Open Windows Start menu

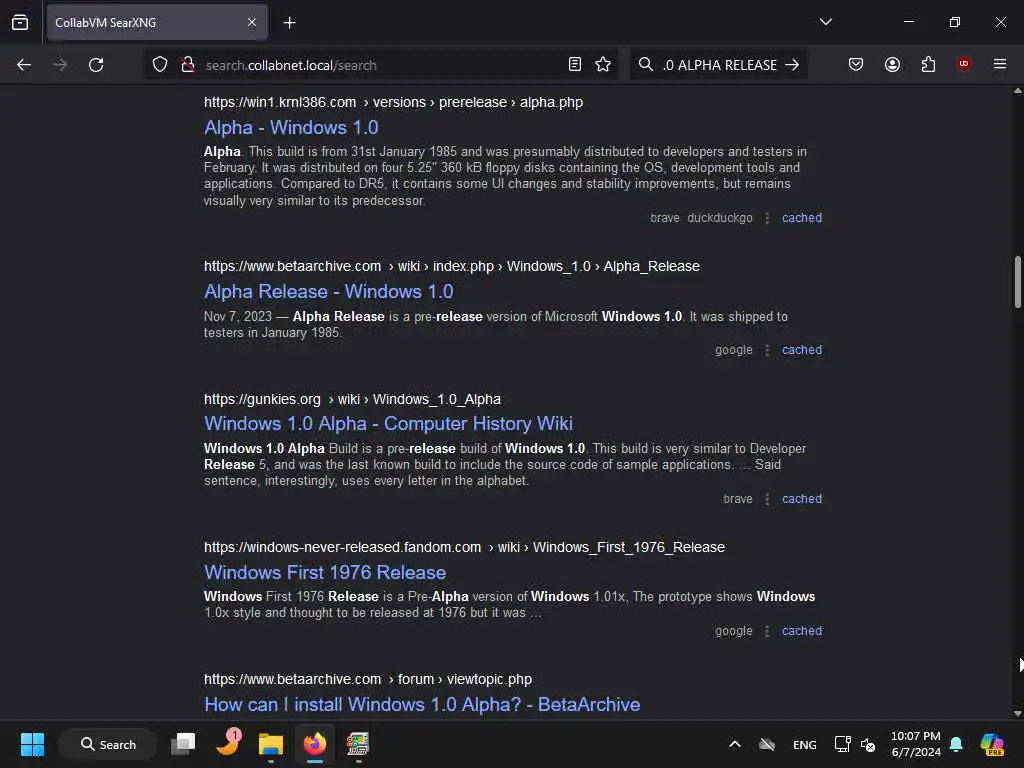pyautogui.click(x=32, y=744)
